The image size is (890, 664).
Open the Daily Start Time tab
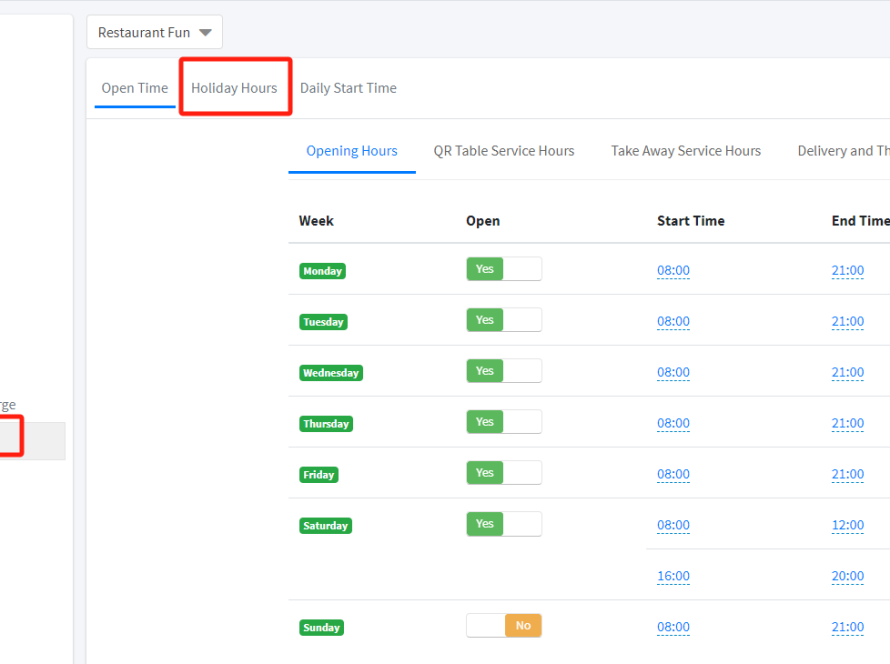pyautogui.click(x=348, y=88)
